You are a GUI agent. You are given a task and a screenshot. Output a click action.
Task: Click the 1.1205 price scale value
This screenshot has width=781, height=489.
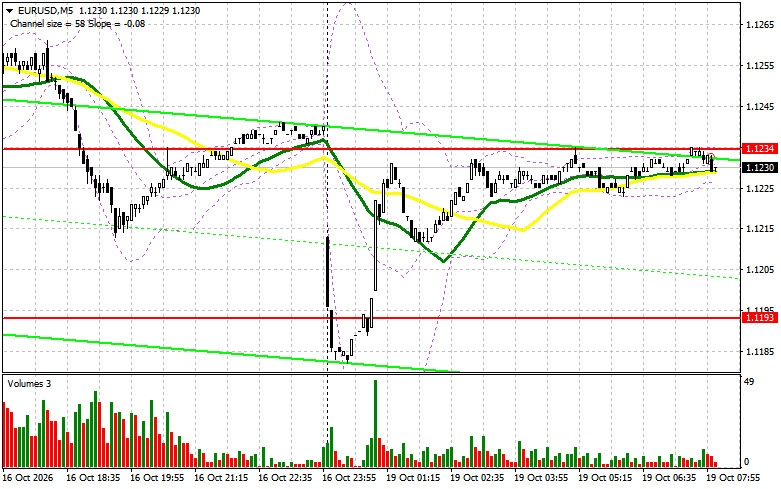(760, 270)
